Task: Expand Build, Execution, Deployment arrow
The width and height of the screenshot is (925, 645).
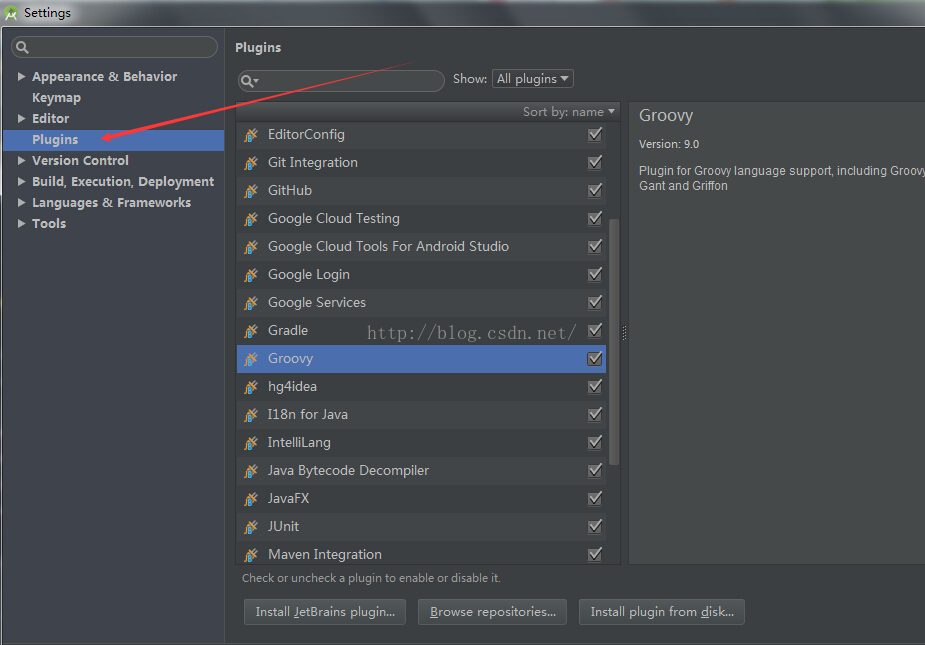Action: tap(21, 182)
